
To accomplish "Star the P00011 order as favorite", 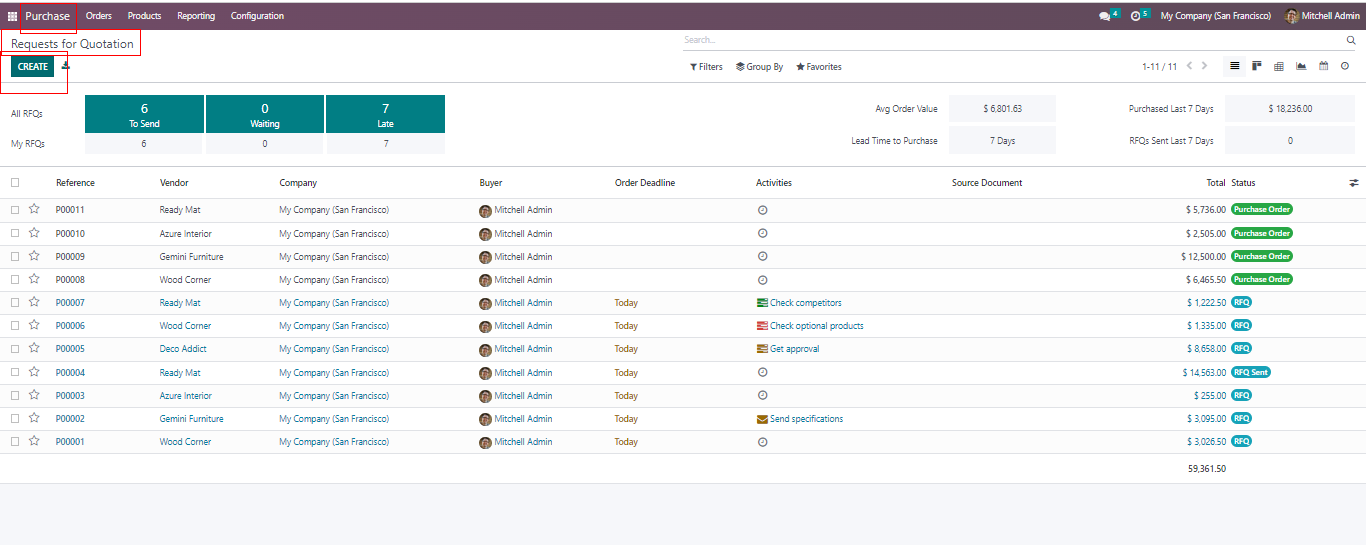I will tap(34, 209).
